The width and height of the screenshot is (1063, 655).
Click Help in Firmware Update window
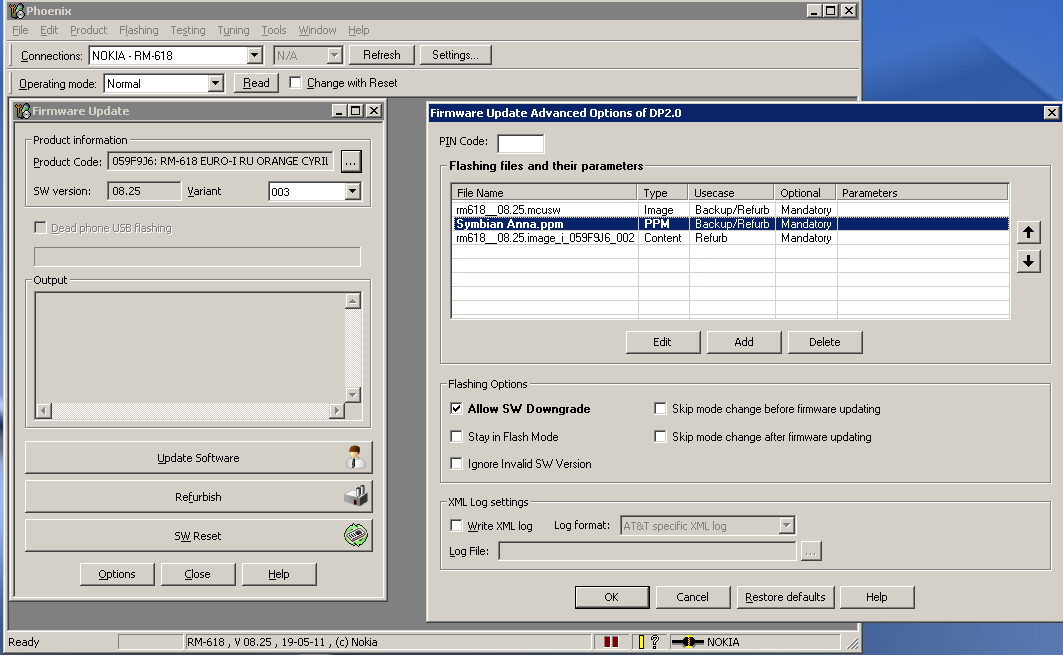pyautogui.click(x=279, y=574)
